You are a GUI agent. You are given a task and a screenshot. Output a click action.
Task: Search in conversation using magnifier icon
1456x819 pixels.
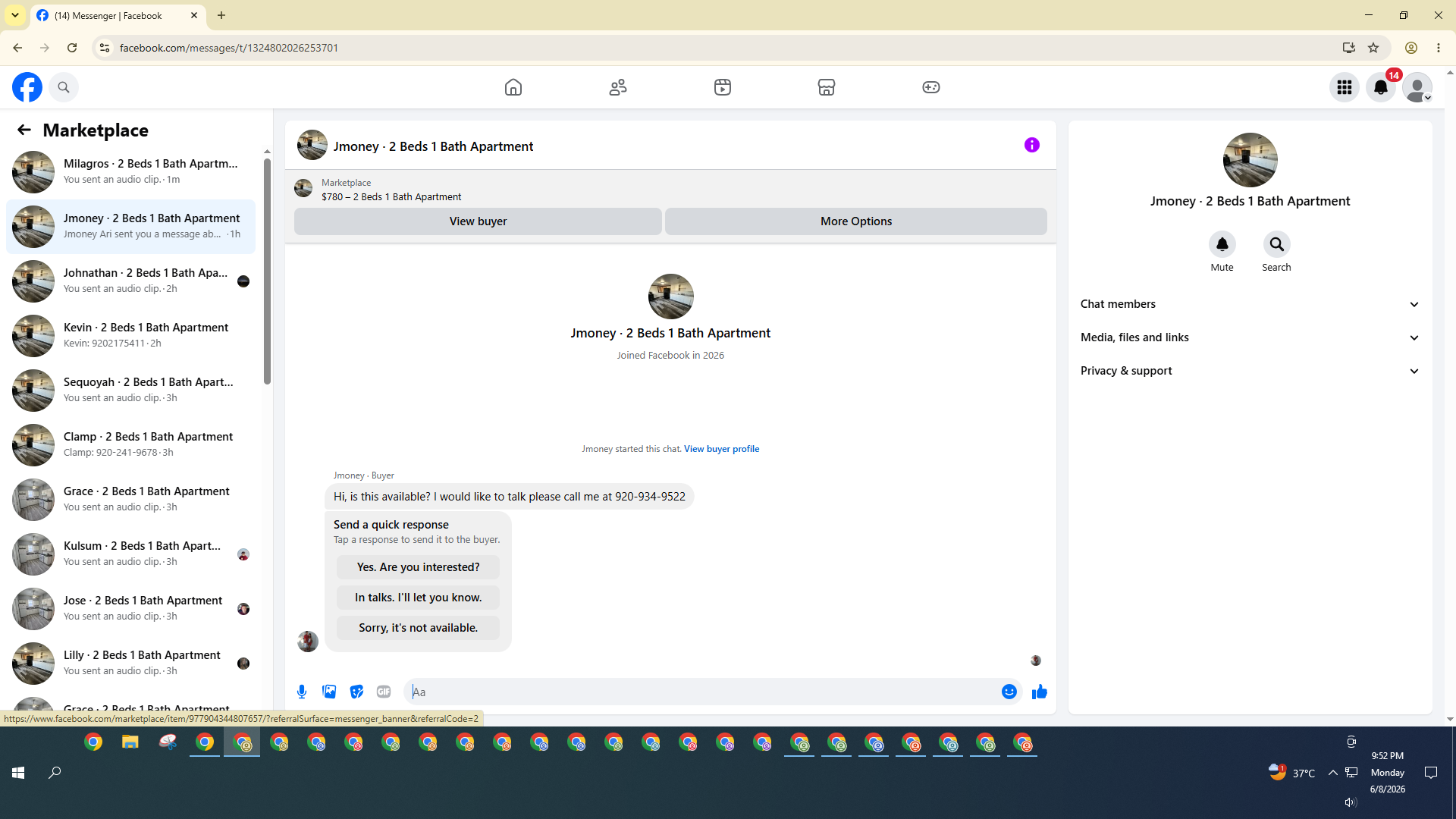[1277, 244]
